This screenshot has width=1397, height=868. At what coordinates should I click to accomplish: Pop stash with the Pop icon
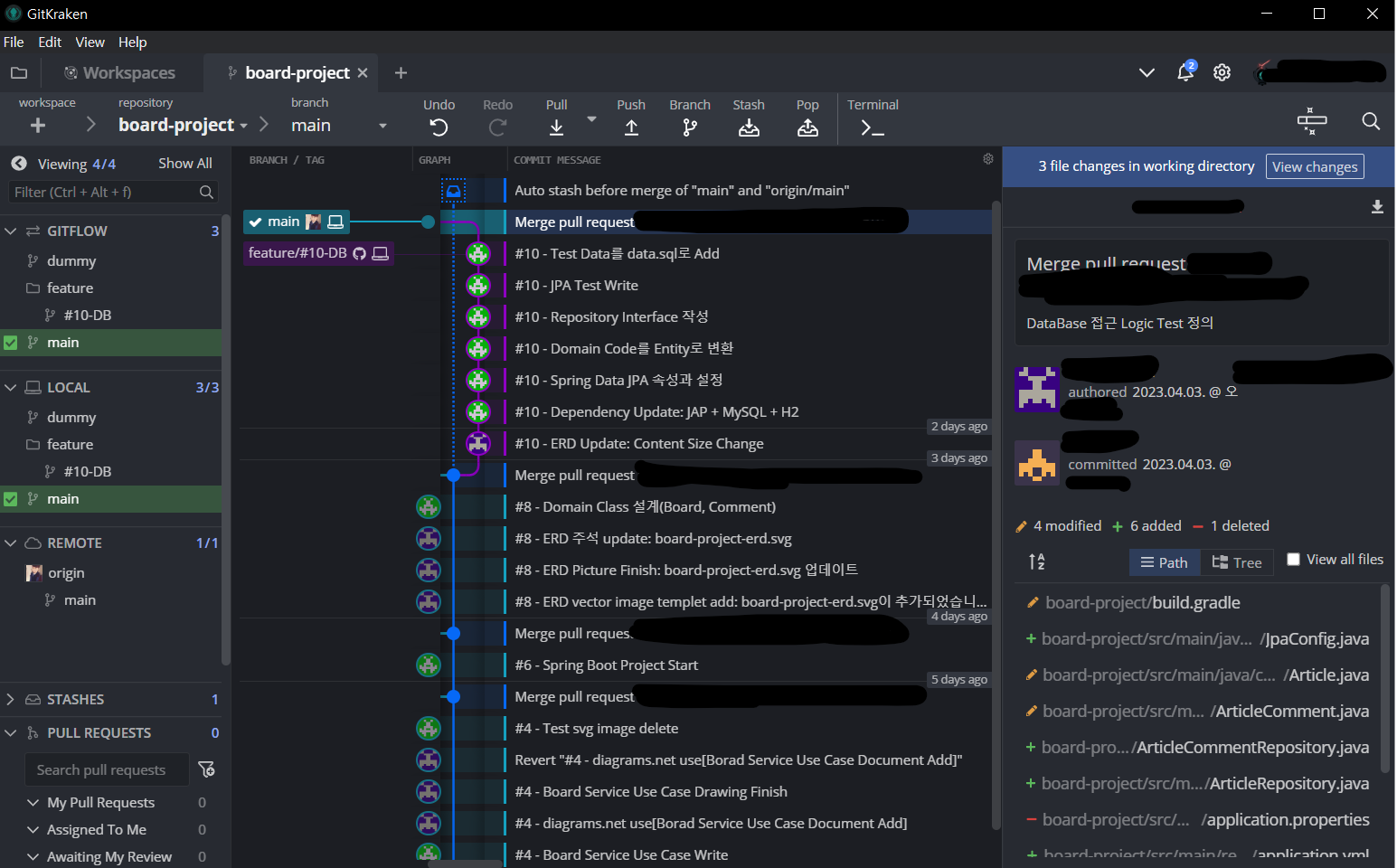(807, 127)
